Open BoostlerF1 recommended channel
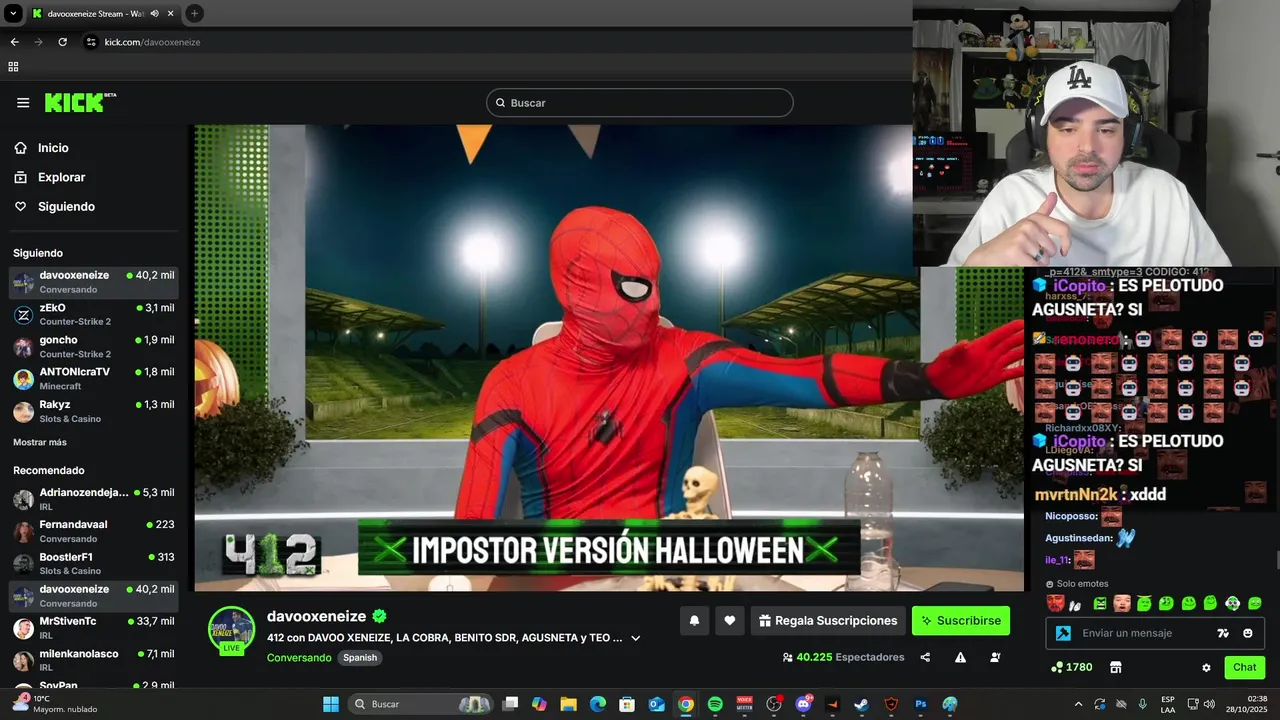 (94, 563)
